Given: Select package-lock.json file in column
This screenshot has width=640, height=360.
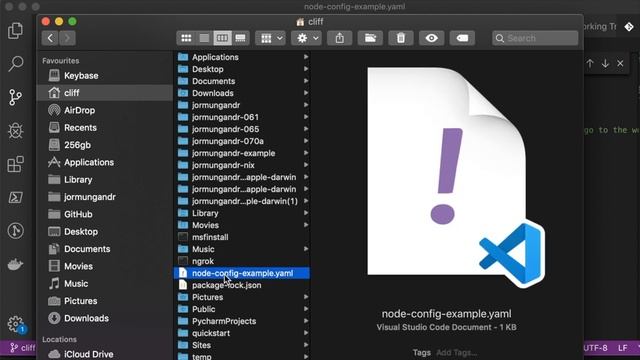Looking at the screenshot, I should coord(242,285).
